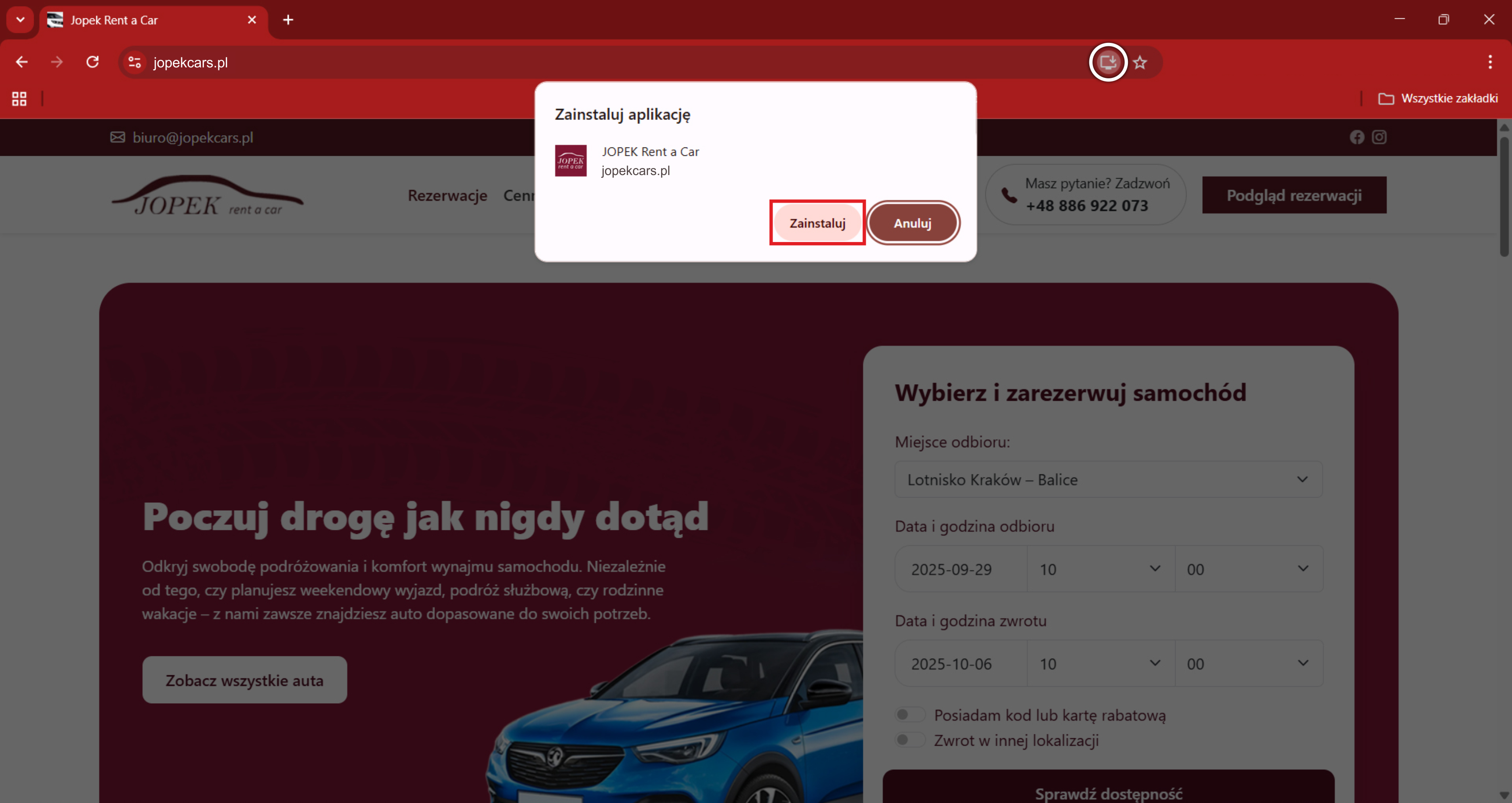Image resolution: width=1512 pixels, height=803 pixels.
Task: Expand the 'Miejsce odbioru' location dropdown
Action: [1108, 480]
